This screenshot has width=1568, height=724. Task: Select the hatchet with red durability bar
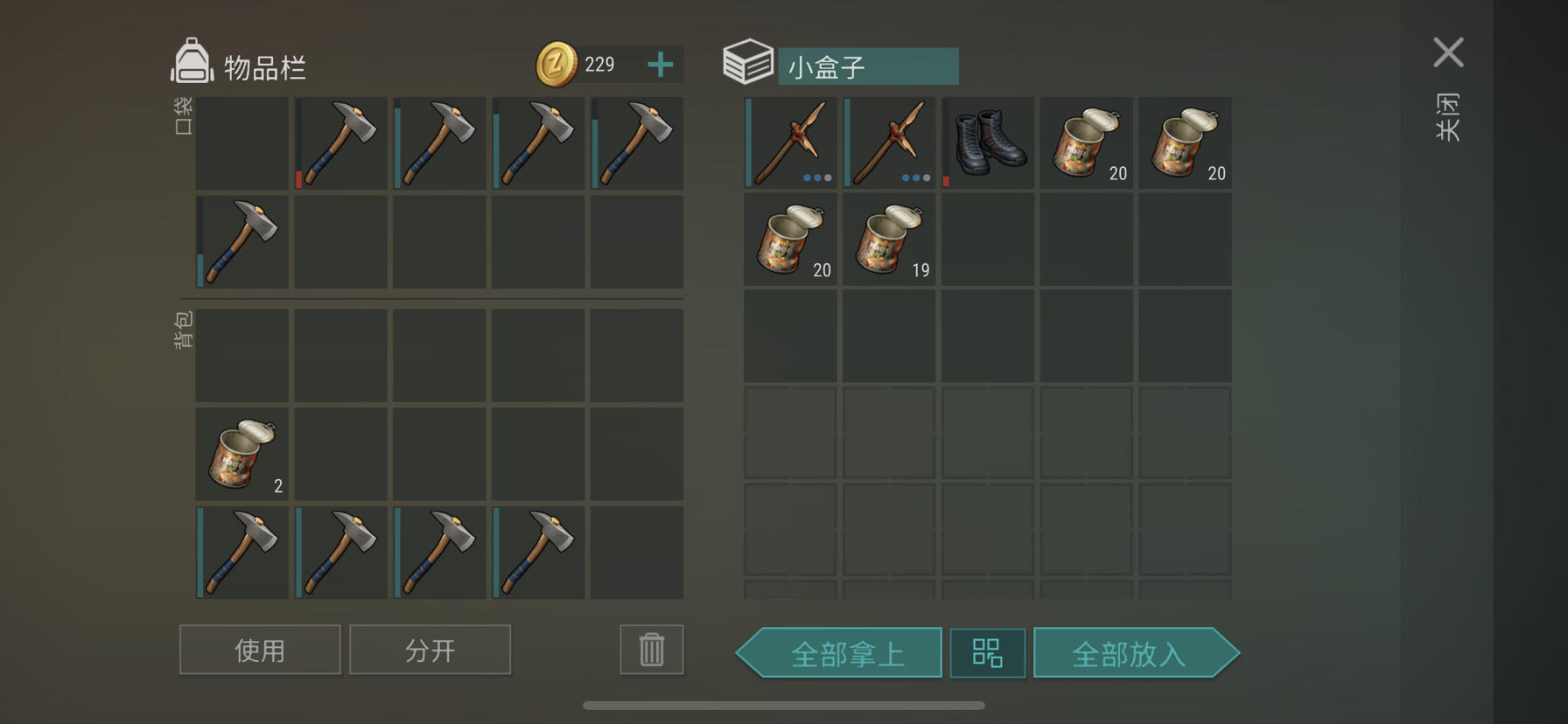340,143
